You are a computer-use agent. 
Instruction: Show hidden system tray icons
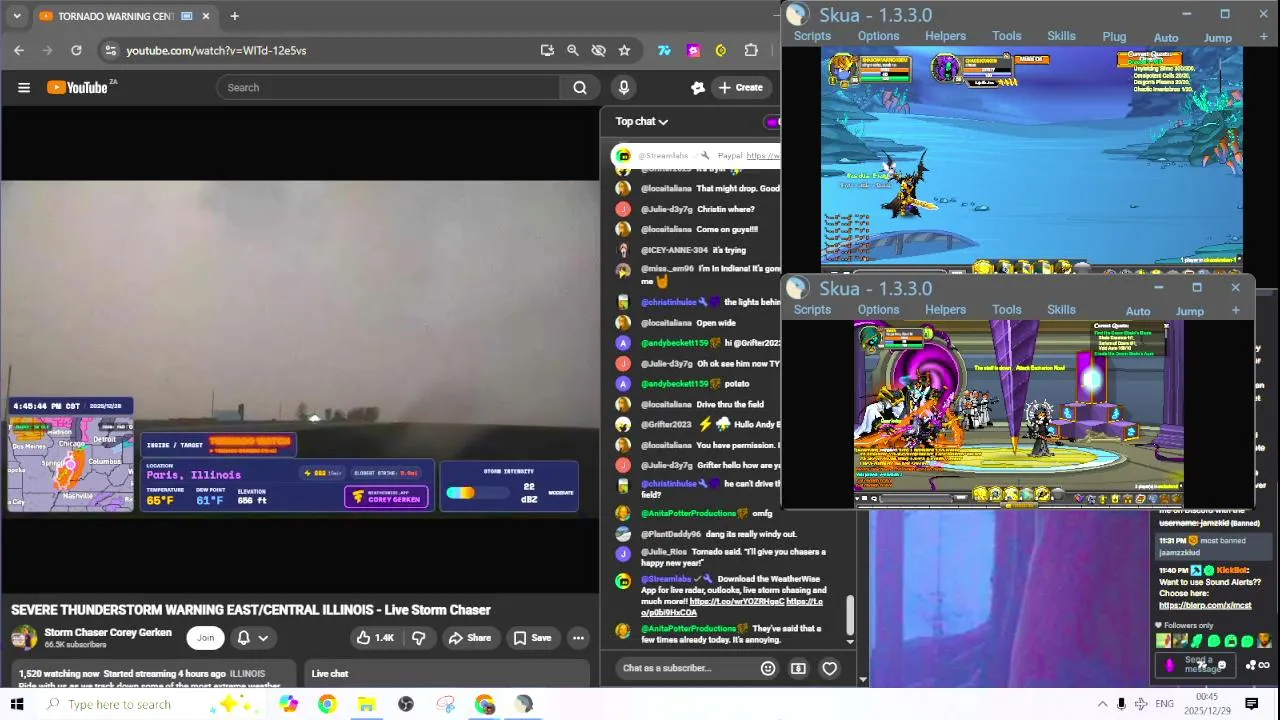[x=1102, y=704]
